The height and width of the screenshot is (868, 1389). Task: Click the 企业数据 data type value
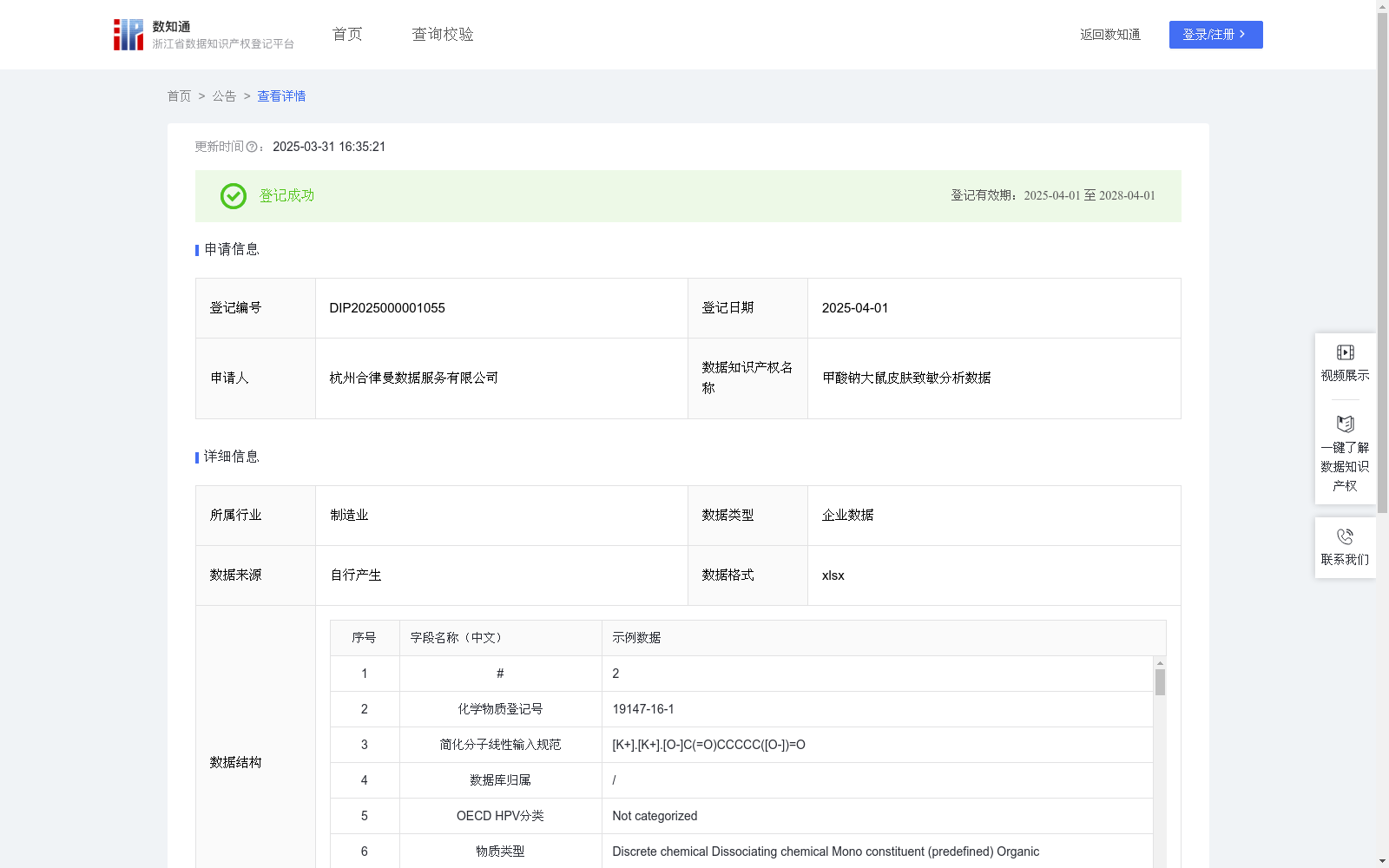tap(848, 516)
